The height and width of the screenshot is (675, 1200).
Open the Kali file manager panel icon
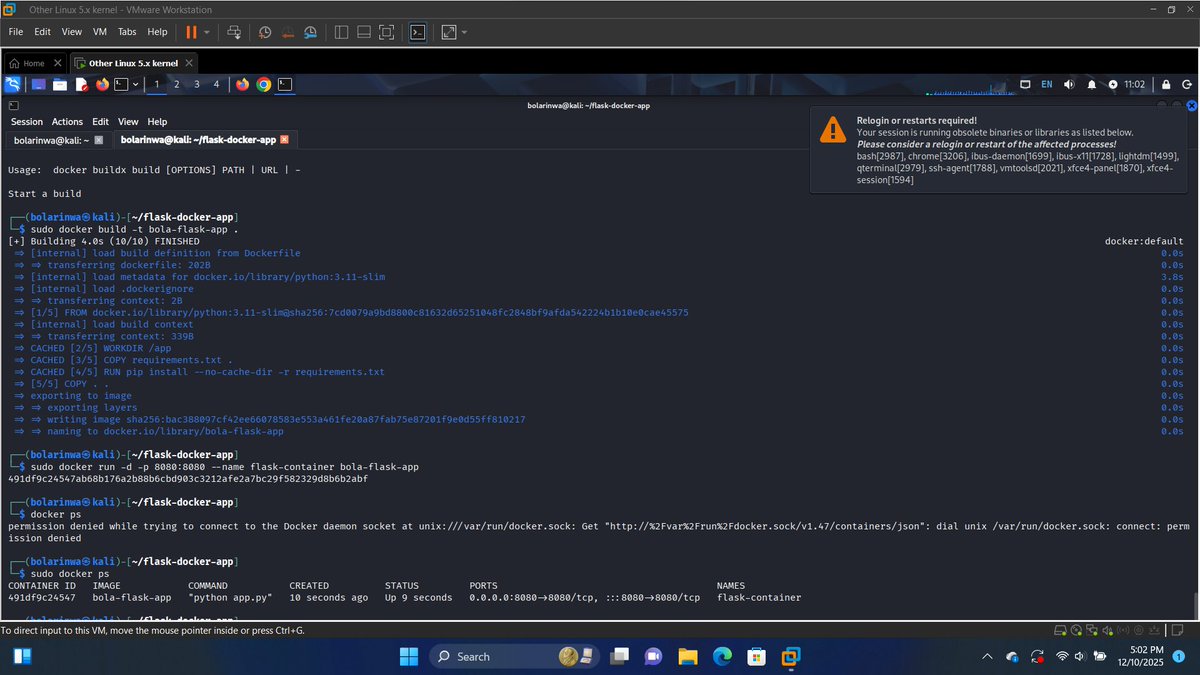pos(59,85)
